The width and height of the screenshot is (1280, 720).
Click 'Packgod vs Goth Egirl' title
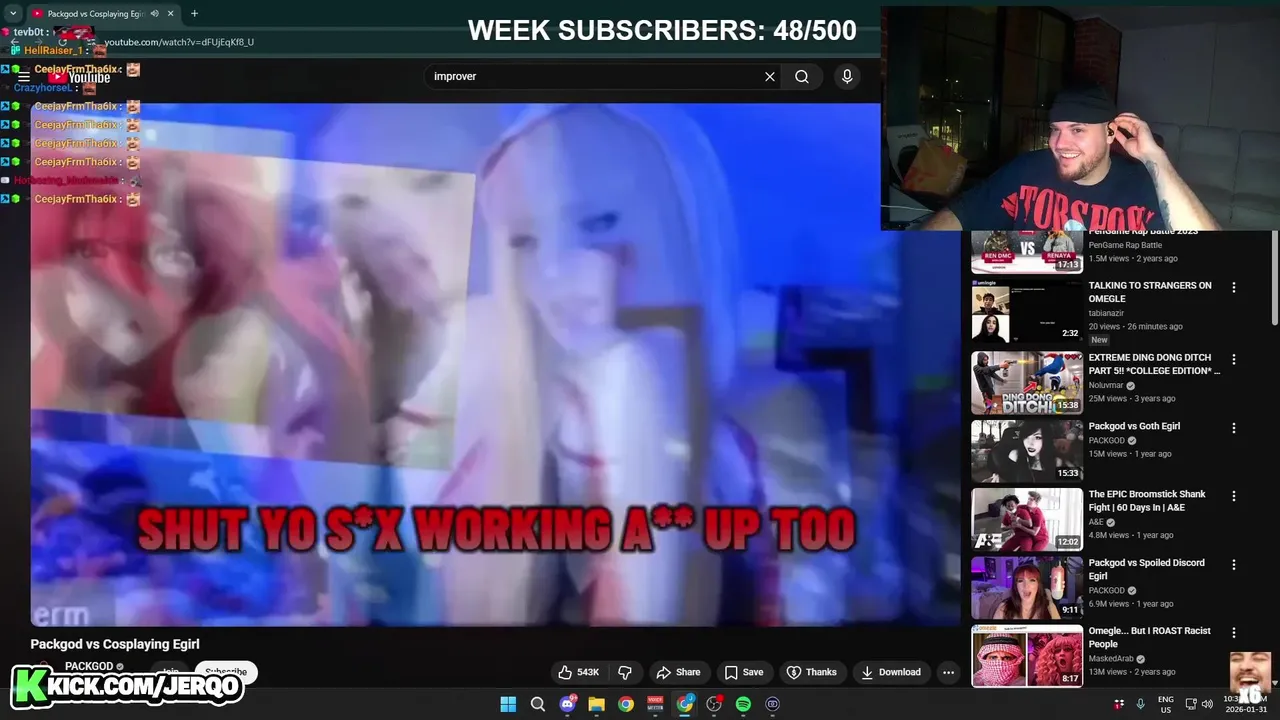tap(1134, 426)
